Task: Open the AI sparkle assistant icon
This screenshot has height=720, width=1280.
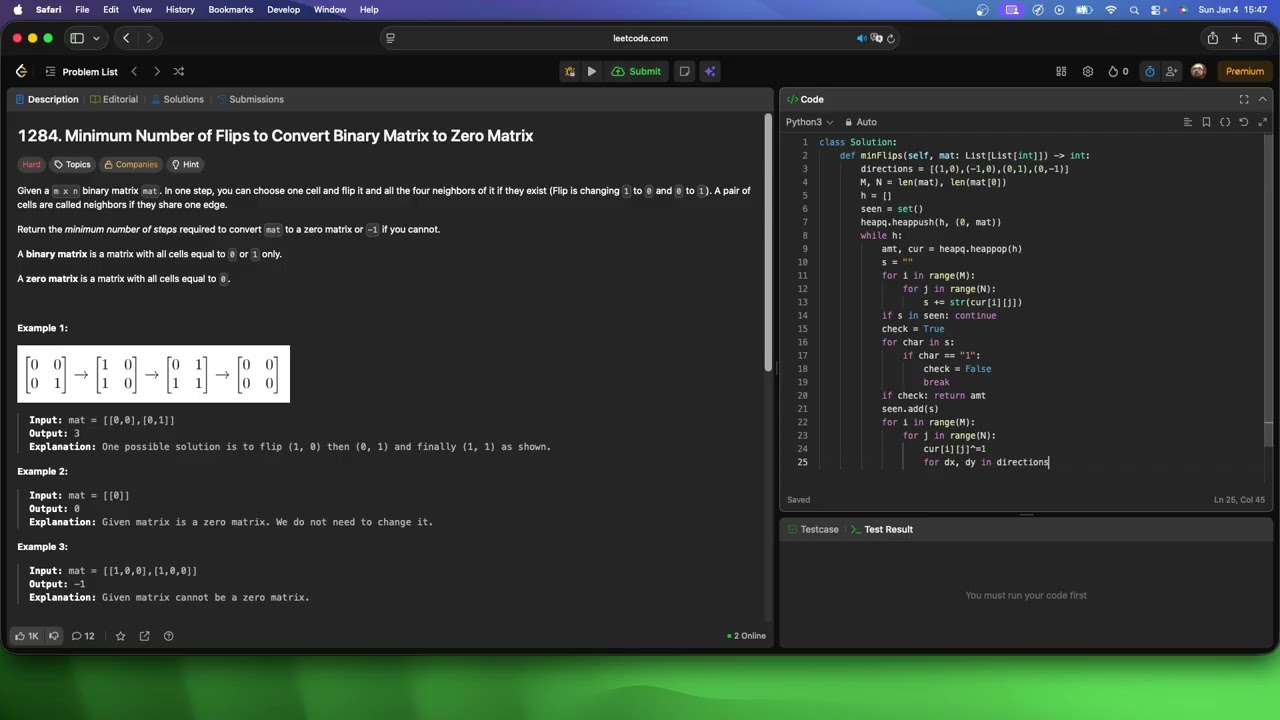Action: coord(709,71)
